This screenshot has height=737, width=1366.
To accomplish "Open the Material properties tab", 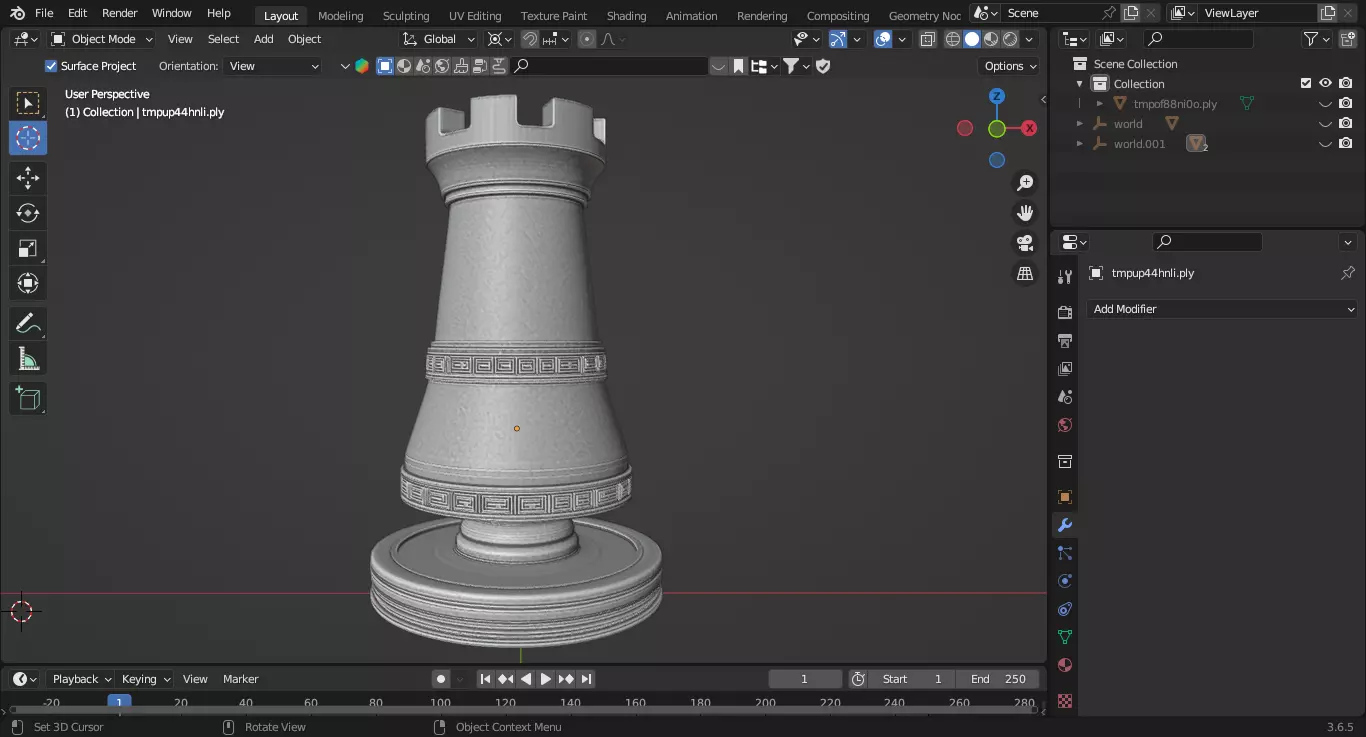I will pyautogui.click(x=1064, y=665).
